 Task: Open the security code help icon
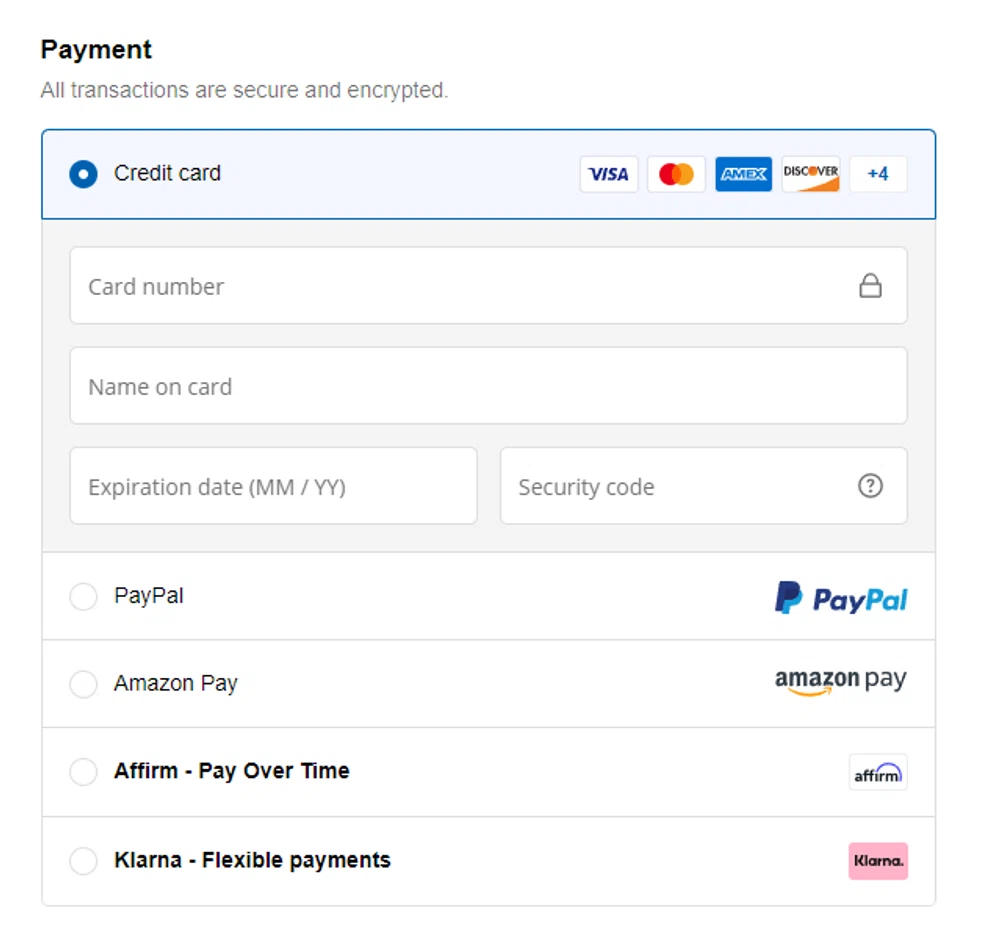[870, 486]
